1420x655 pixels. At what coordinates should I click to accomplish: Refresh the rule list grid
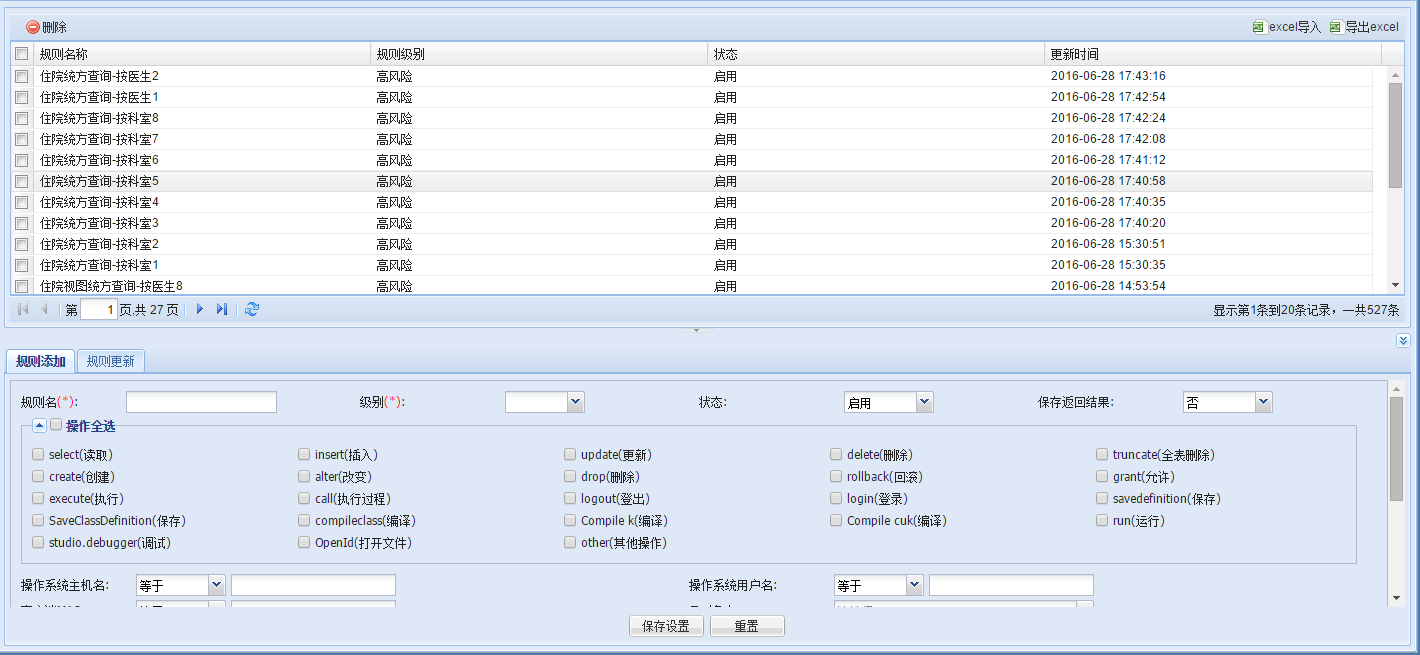(x=252, y=310)
